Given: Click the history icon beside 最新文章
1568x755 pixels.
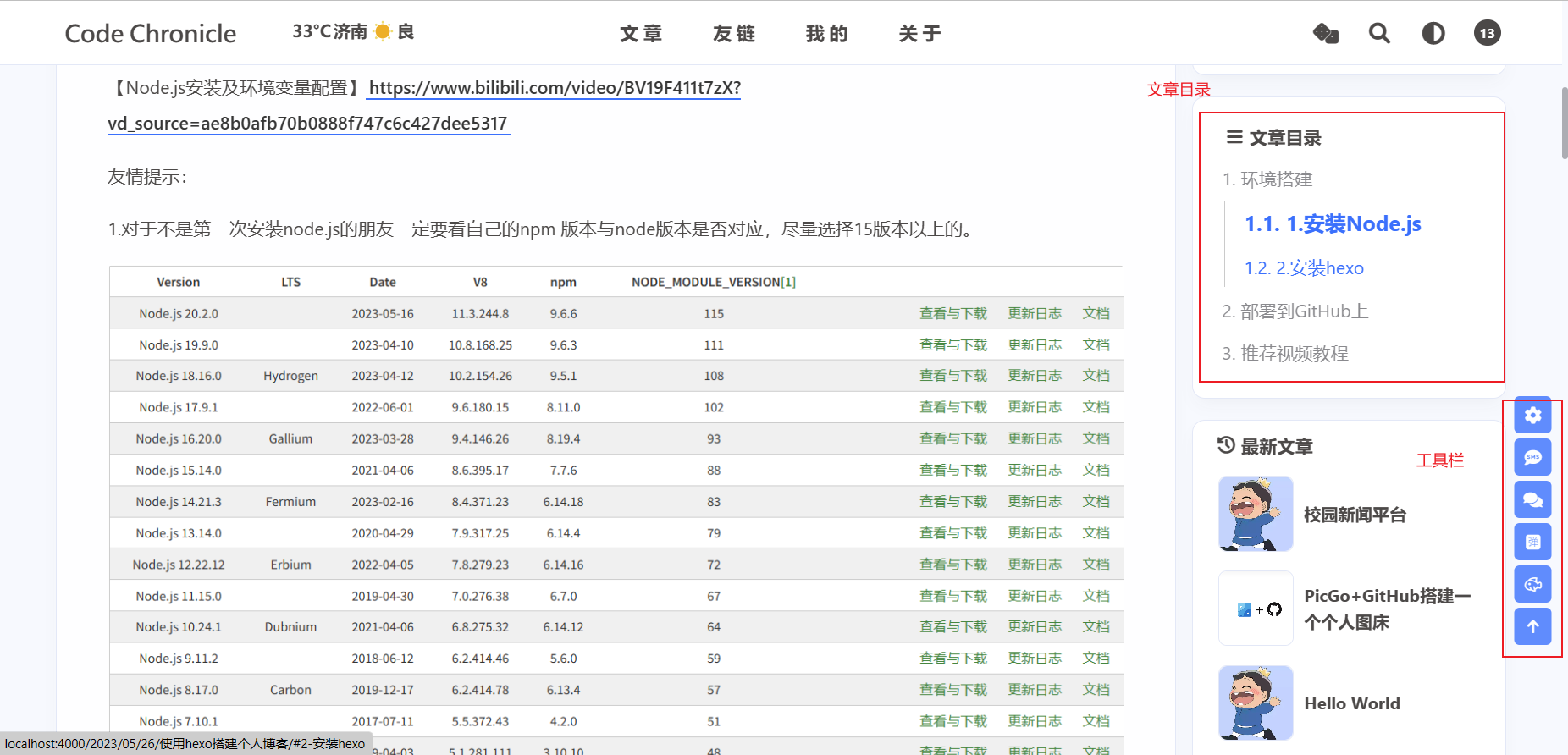Looking at the screenshot, I should (1226, 445).
